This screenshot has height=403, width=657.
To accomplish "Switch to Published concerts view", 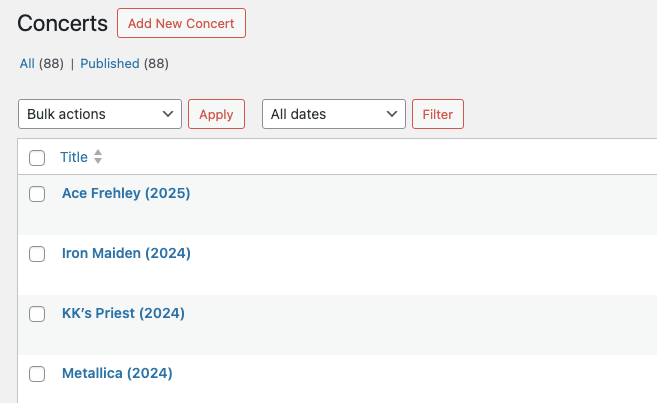I will (110, 64).
